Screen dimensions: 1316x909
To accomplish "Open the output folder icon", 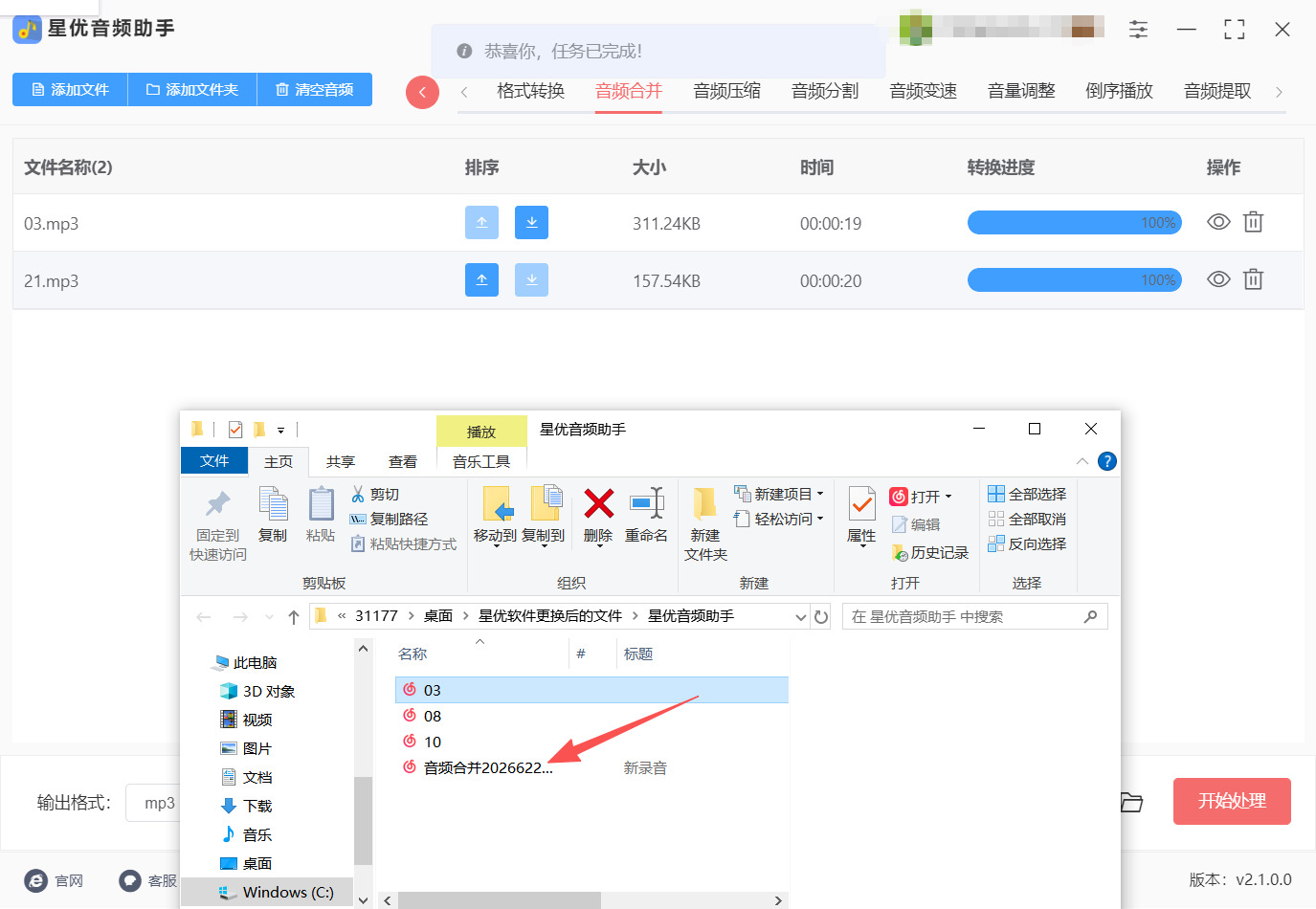I will pyautogui.click(x=1131, y=802).
